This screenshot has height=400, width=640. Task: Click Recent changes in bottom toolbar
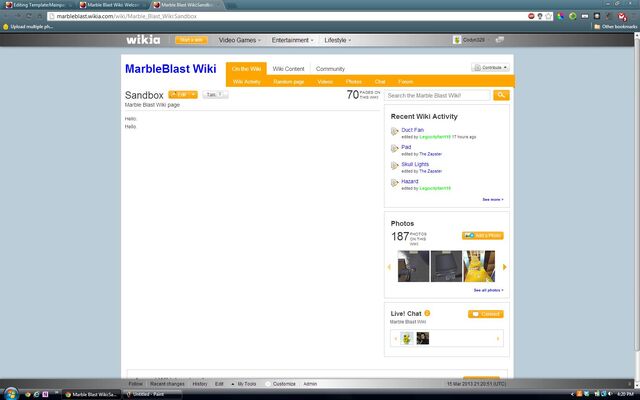[x=167, y=384]
